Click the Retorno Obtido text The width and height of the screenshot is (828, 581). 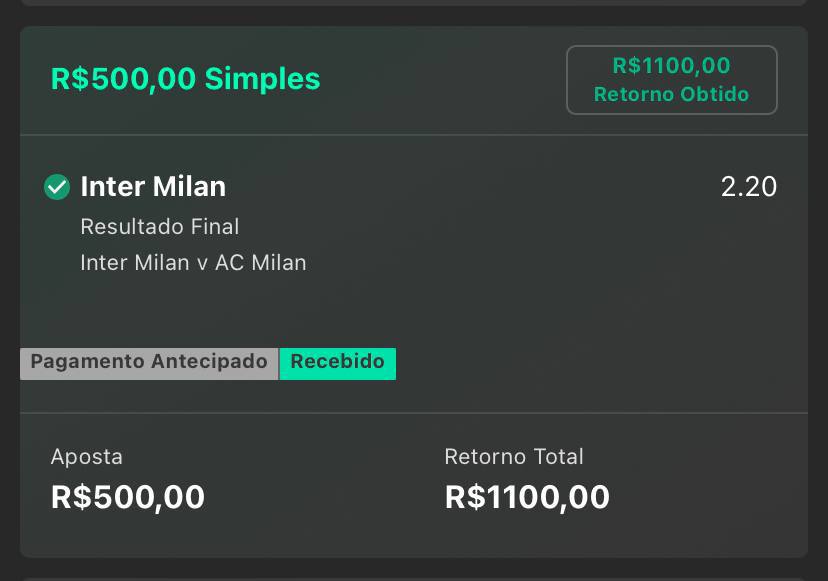click(672, 94)
